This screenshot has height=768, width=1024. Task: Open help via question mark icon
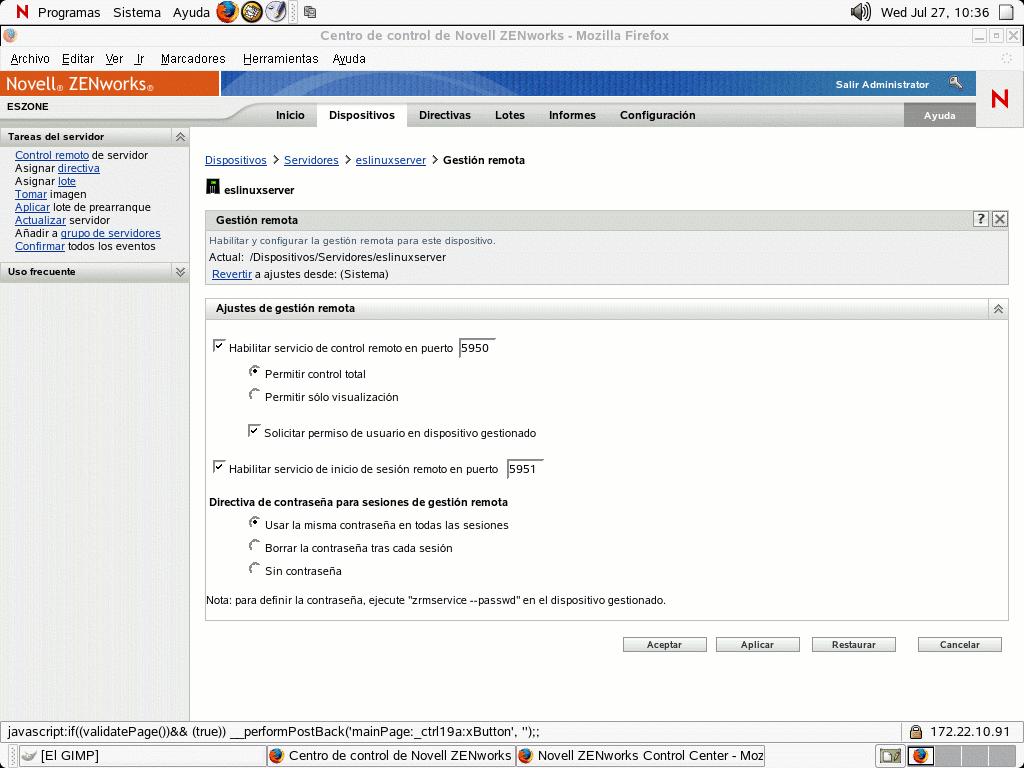point(981,220)
